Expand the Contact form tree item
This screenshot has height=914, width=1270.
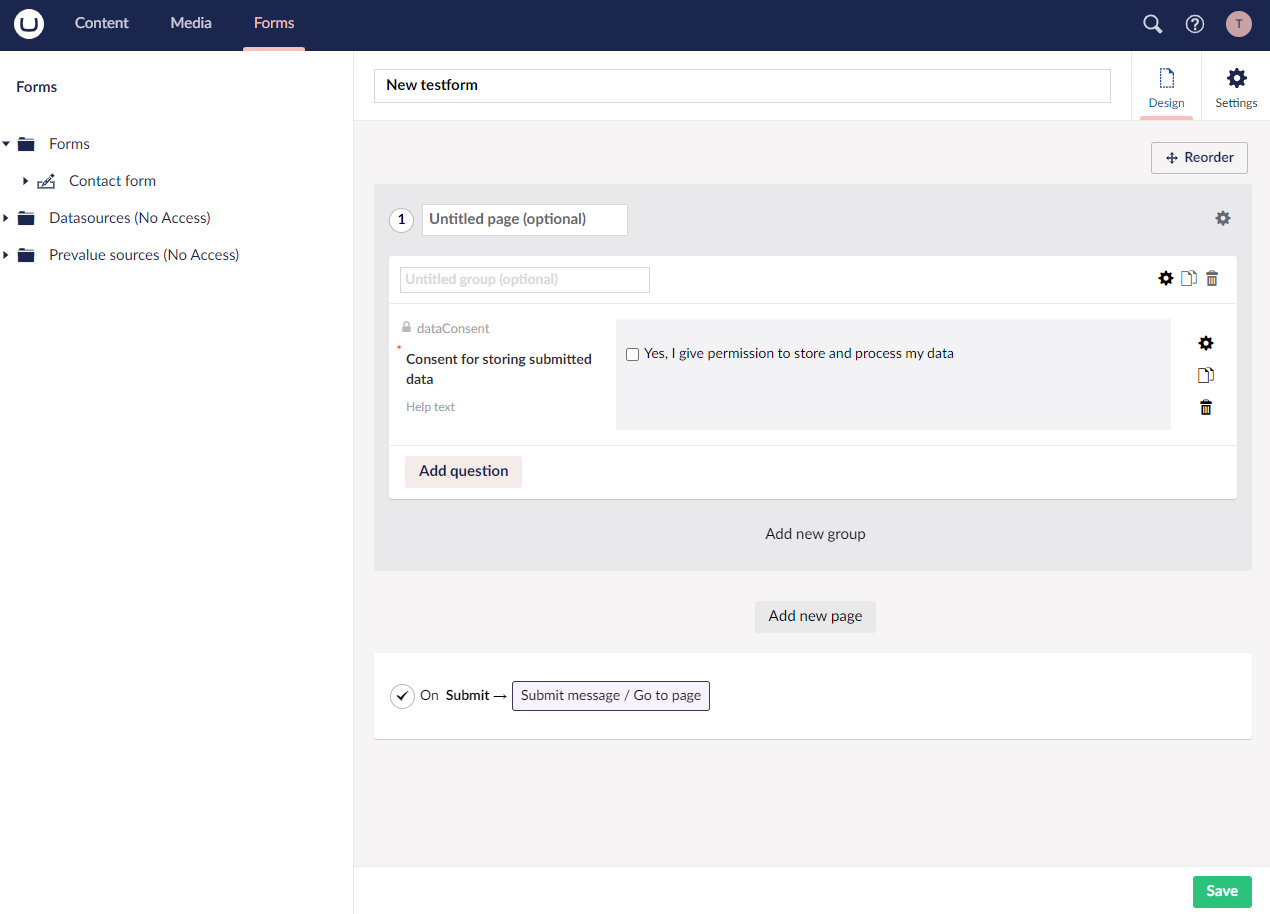pyautogui.click(x=25, y=180)
